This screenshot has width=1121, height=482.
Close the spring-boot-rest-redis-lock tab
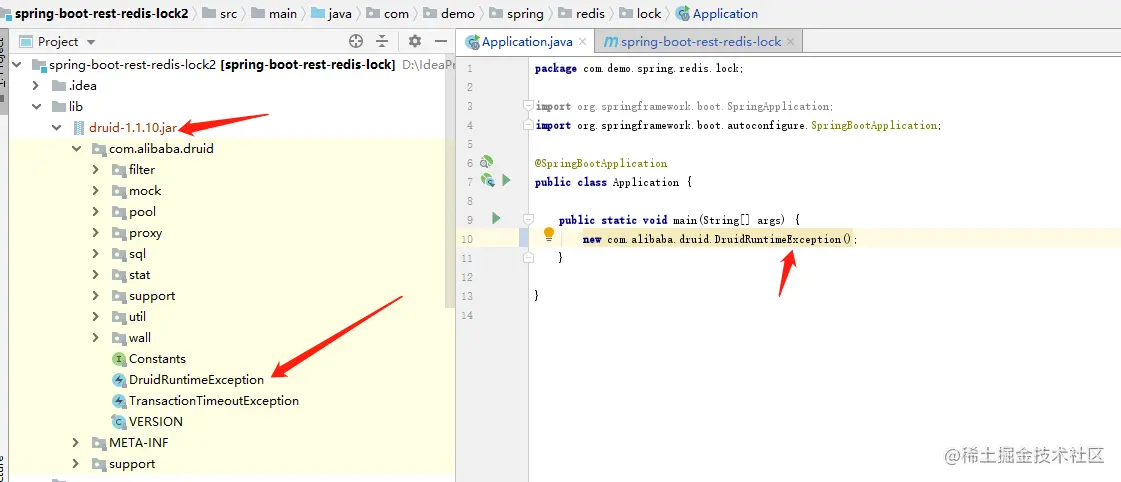790,42
